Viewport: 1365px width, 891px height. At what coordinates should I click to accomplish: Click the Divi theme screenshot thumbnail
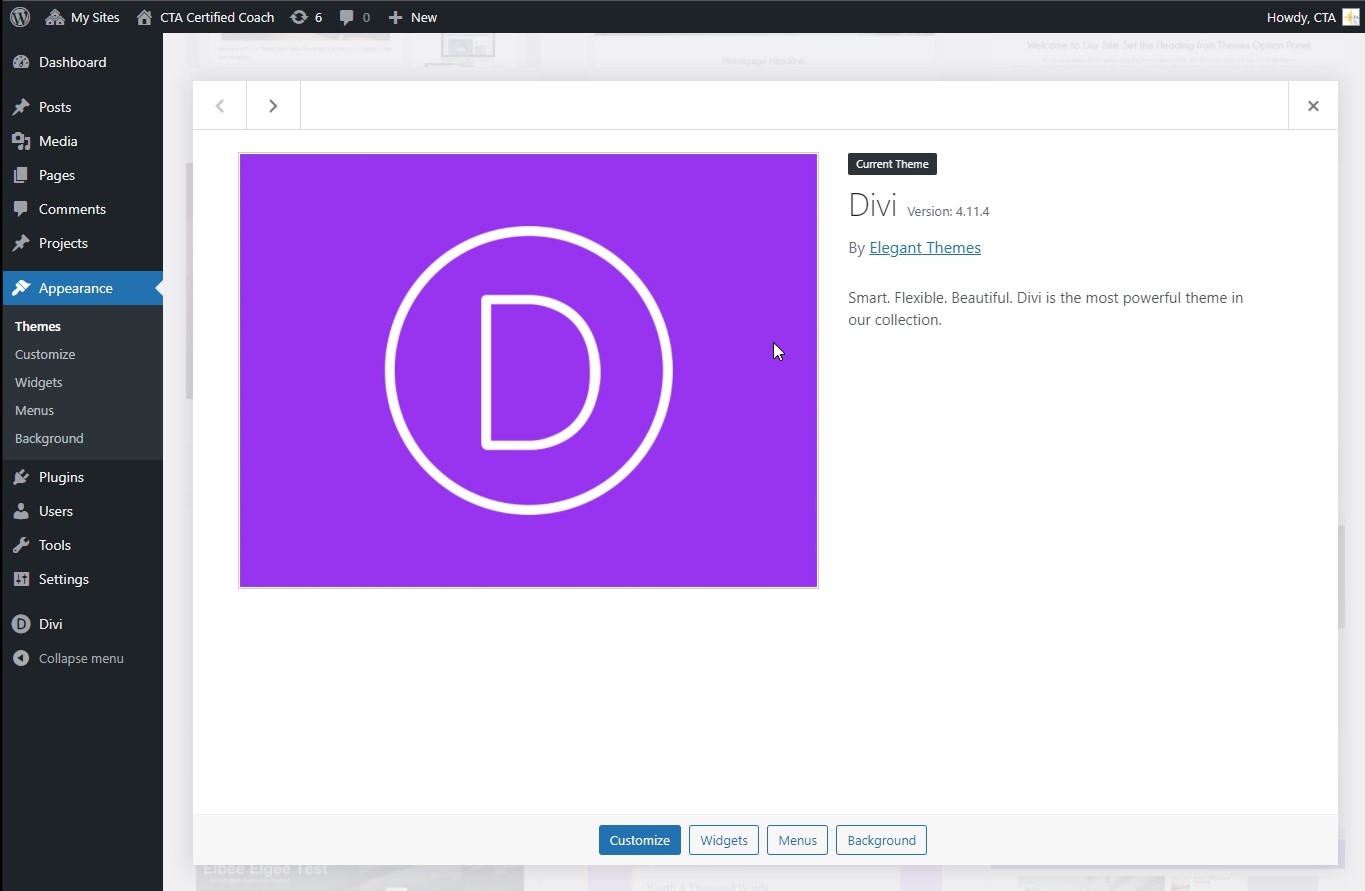click(528, 370)
